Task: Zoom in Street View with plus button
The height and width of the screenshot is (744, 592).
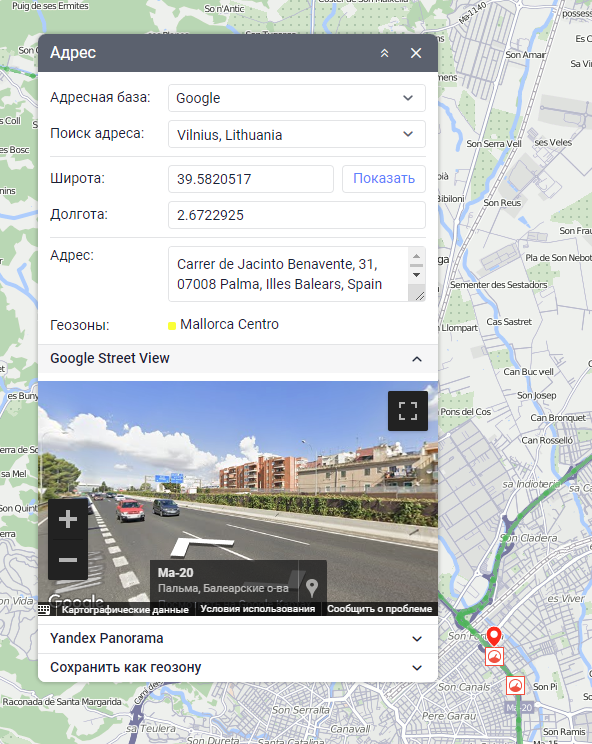Action: pos(68,519)
